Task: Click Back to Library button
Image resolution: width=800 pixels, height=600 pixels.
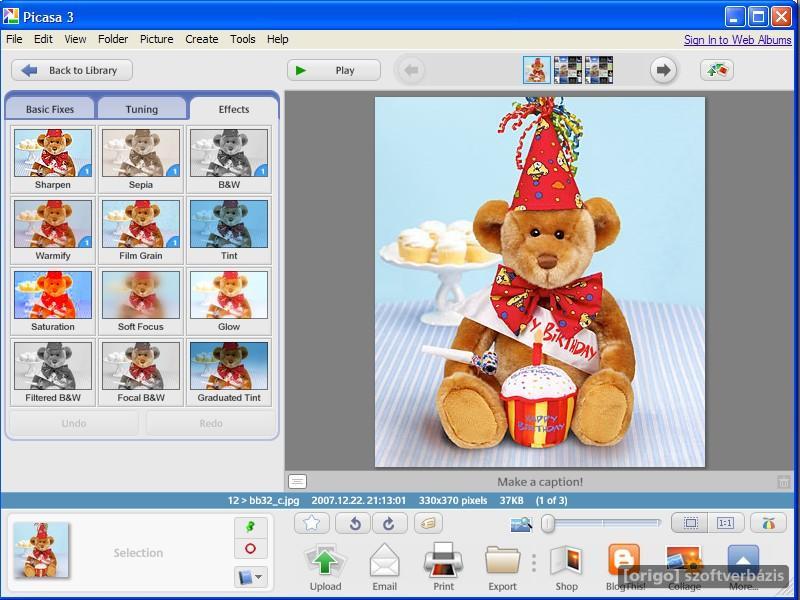Action: 72,70
